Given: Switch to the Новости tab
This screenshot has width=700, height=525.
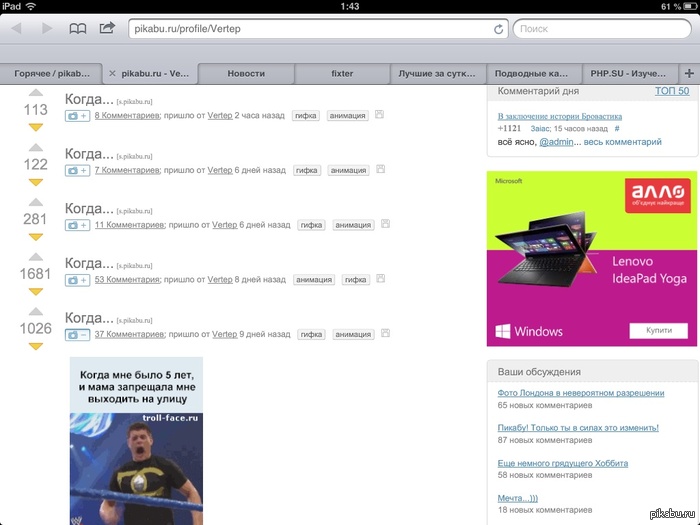Looking at the screenshot, I should [x=246, y=73].
